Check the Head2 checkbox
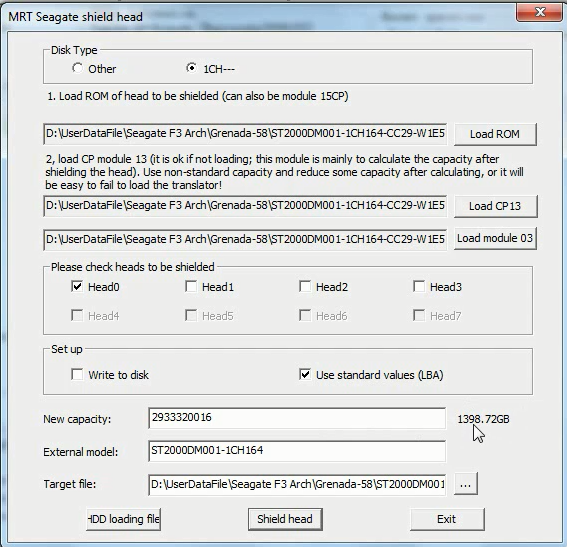 305,287
